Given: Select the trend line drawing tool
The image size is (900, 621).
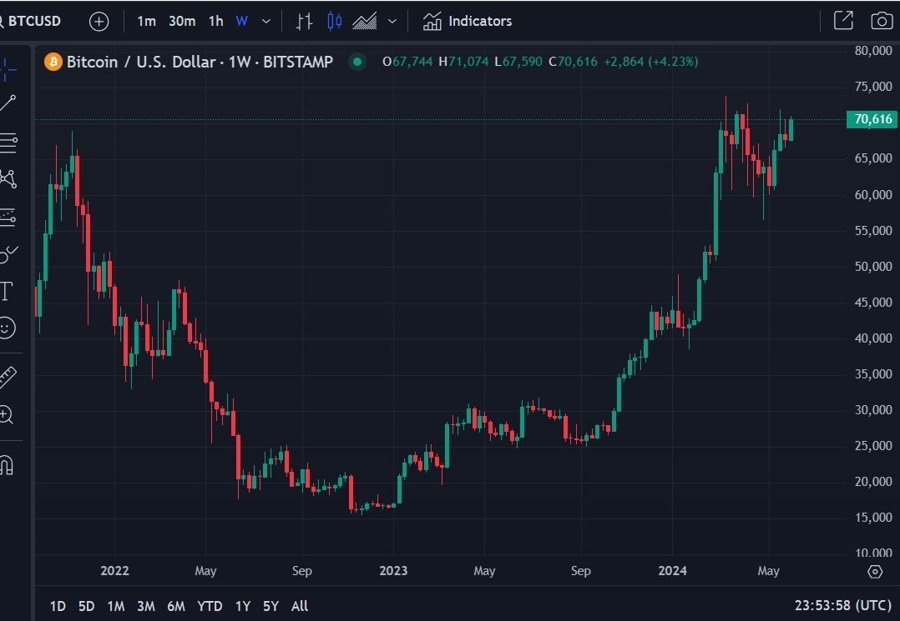Looking at the screenshot, I should [x=7, y=104].
